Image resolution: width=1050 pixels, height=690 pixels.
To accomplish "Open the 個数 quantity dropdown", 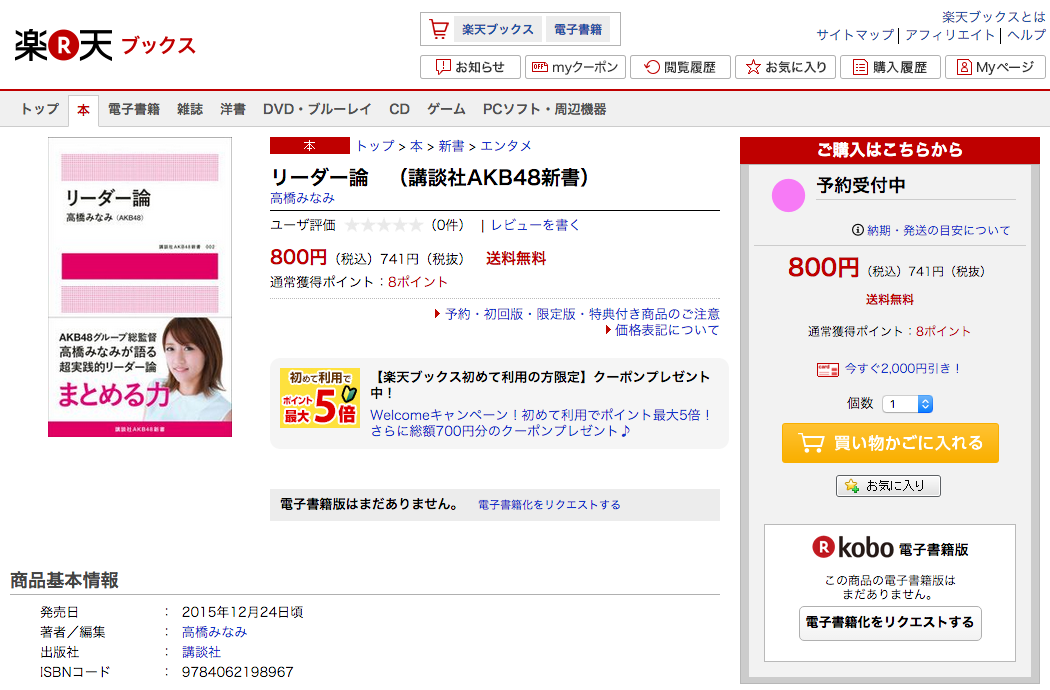I will [x=907, y=404].
